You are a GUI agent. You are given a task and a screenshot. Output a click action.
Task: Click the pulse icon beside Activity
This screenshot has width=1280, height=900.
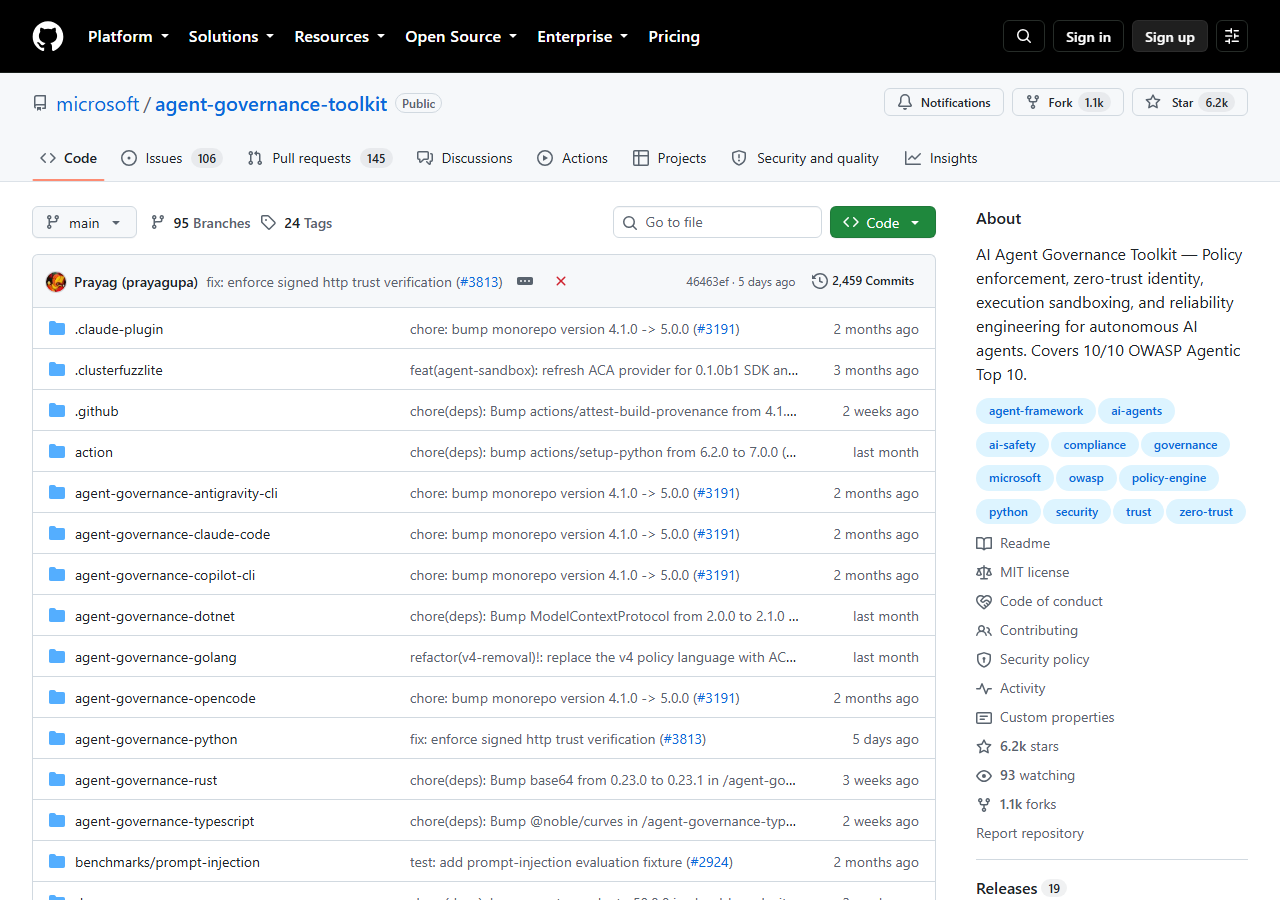click(x=984, y=688)
